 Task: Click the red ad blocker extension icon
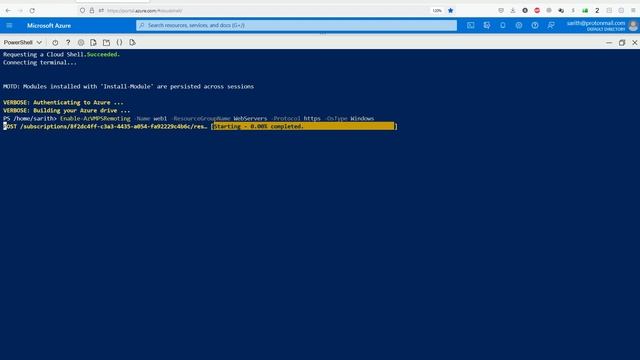click(x=537, y=11)
